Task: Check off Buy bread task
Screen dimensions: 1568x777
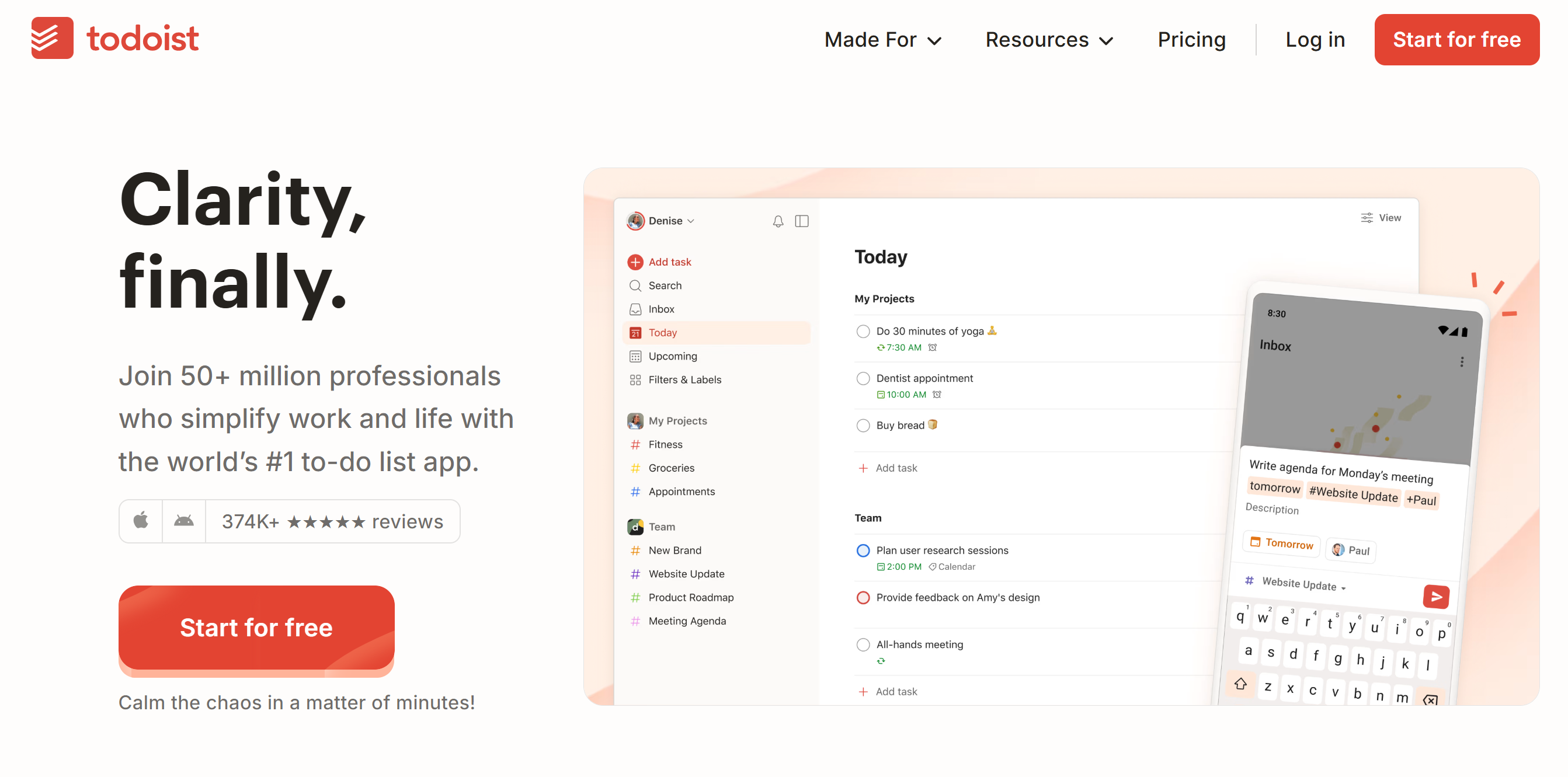Action: pyautogui.click(x=863, y=426)
